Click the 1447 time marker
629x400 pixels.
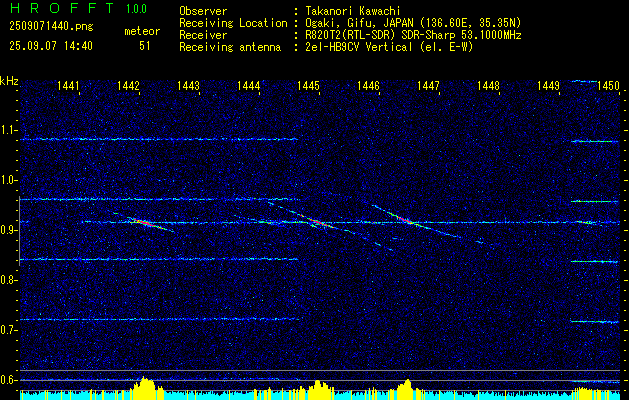pyautogui.click(x=428, y=85)
